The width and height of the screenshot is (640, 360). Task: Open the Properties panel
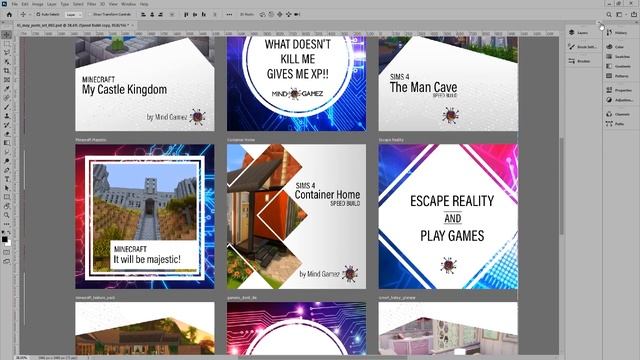click(619, 90)
